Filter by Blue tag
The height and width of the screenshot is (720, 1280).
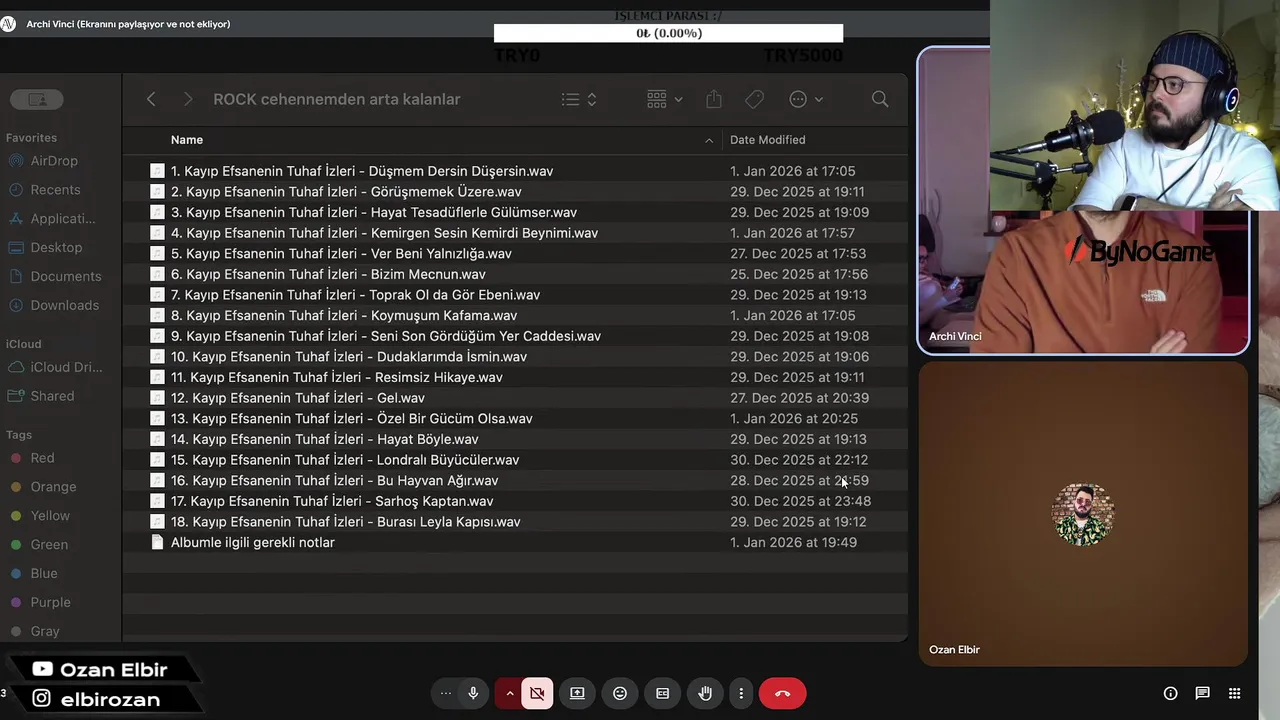tap(33, 574)
